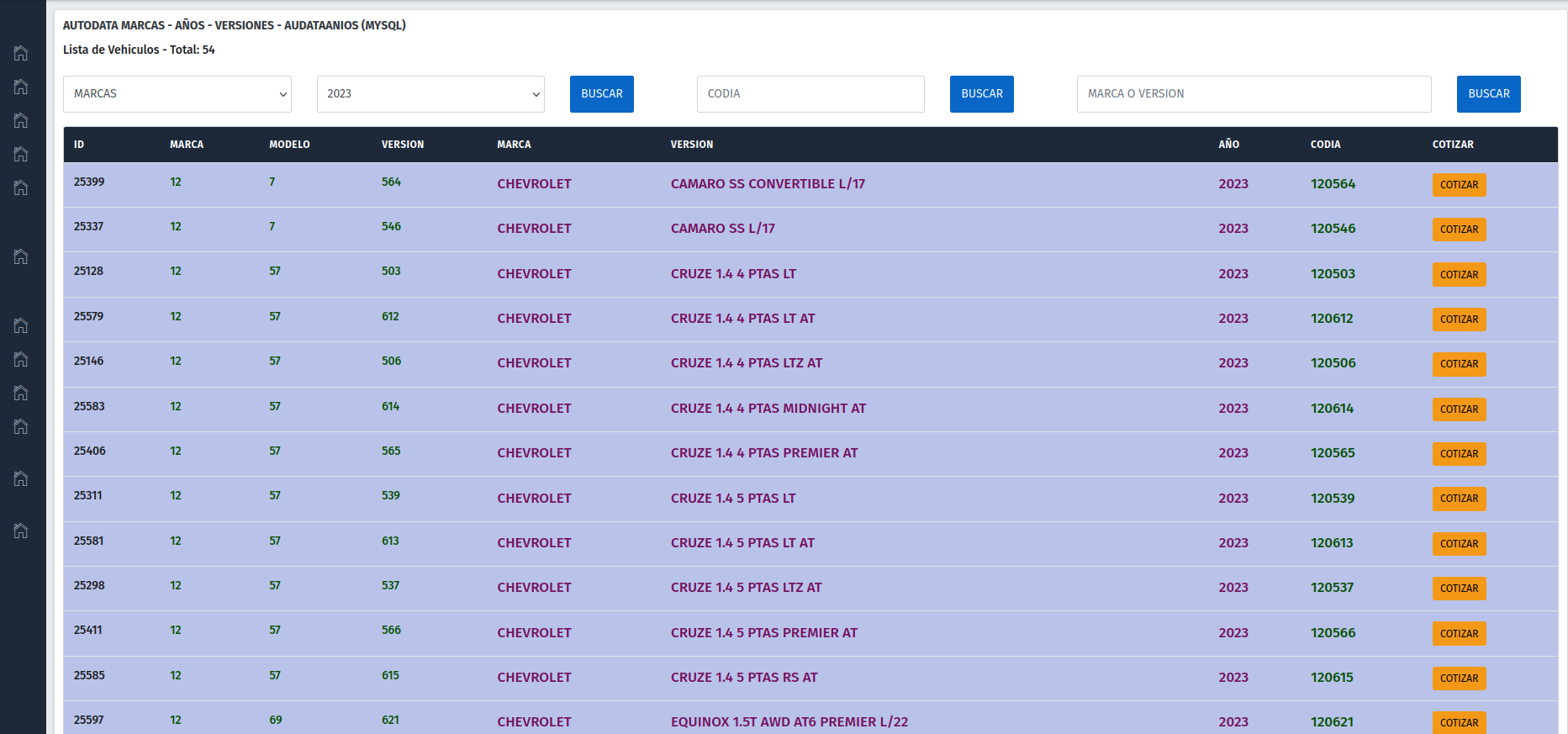Click the second house icon in the sidebar
Screen dimensions: 1568x734
coord(21,87)
